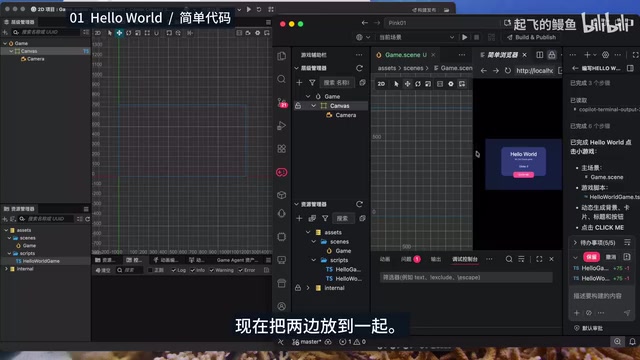The image size is (640, 360).
Task: Reload the simple browser page
Action: [x=508, y=71]
